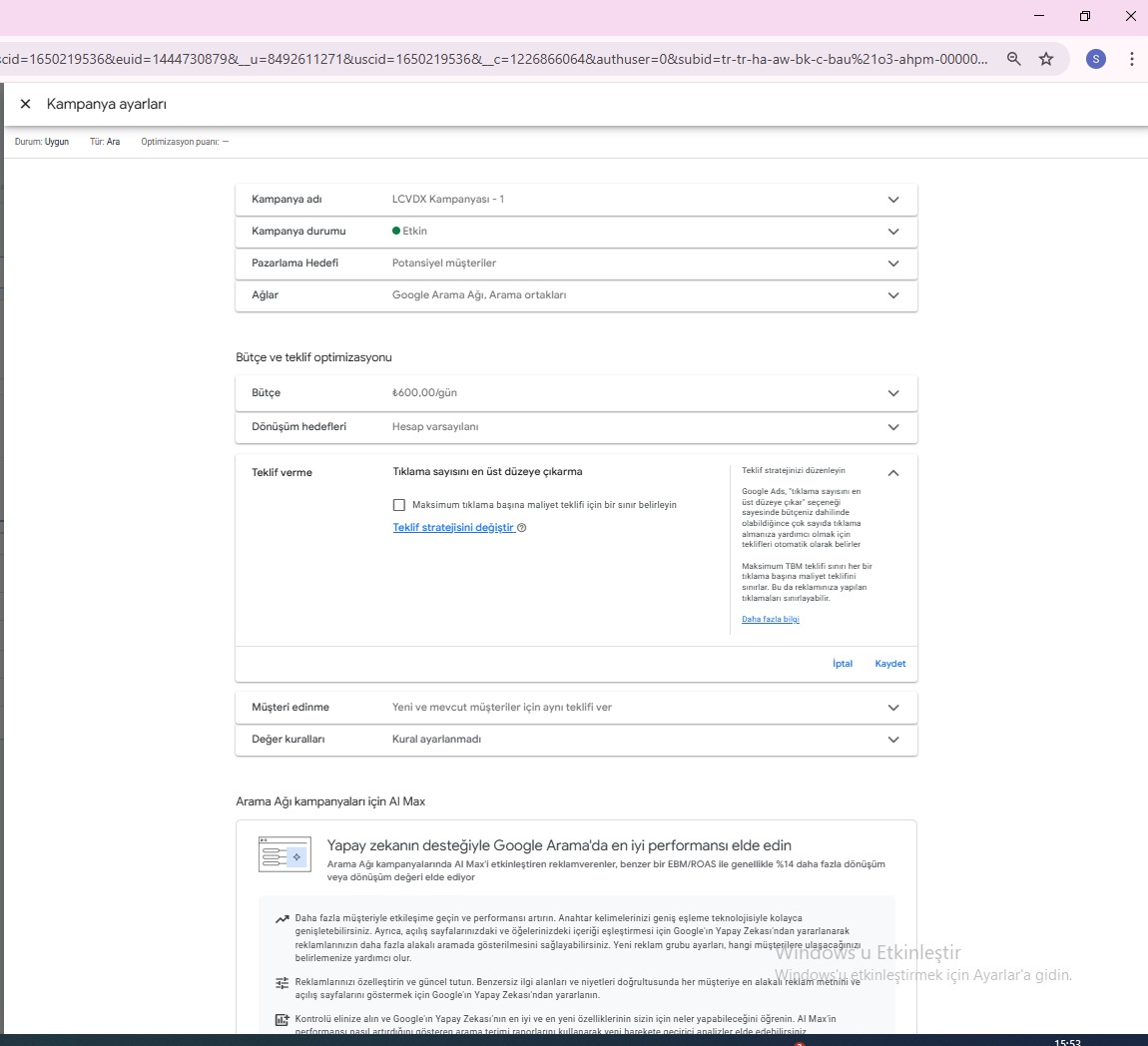The image size is (1148, 1046).
Task: Bookmark this page with the star icon
Action: tap(1046, 59)
